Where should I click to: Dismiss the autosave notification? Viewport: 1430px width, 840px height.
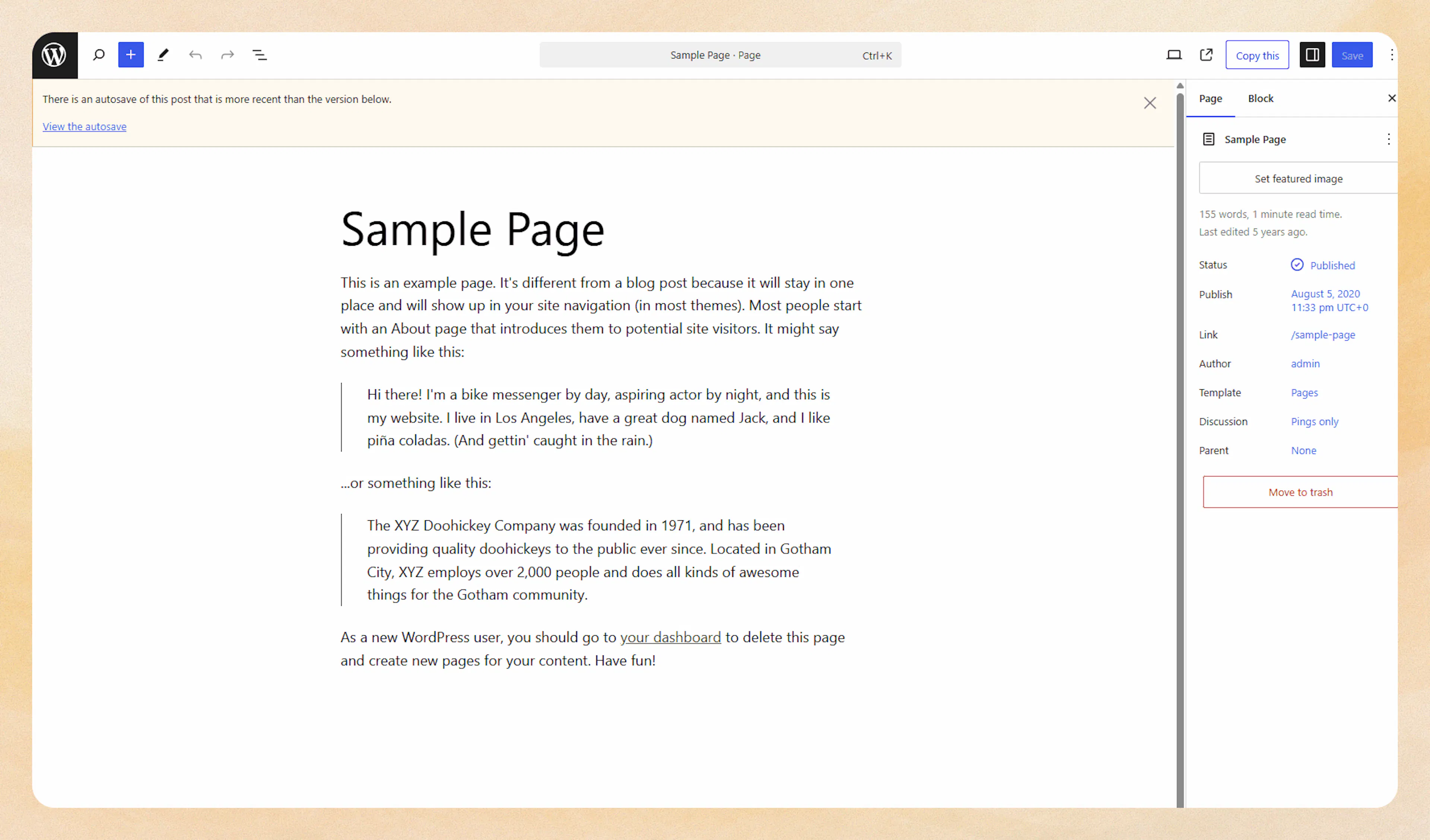pyautogui.click(x=1150, y=103)
